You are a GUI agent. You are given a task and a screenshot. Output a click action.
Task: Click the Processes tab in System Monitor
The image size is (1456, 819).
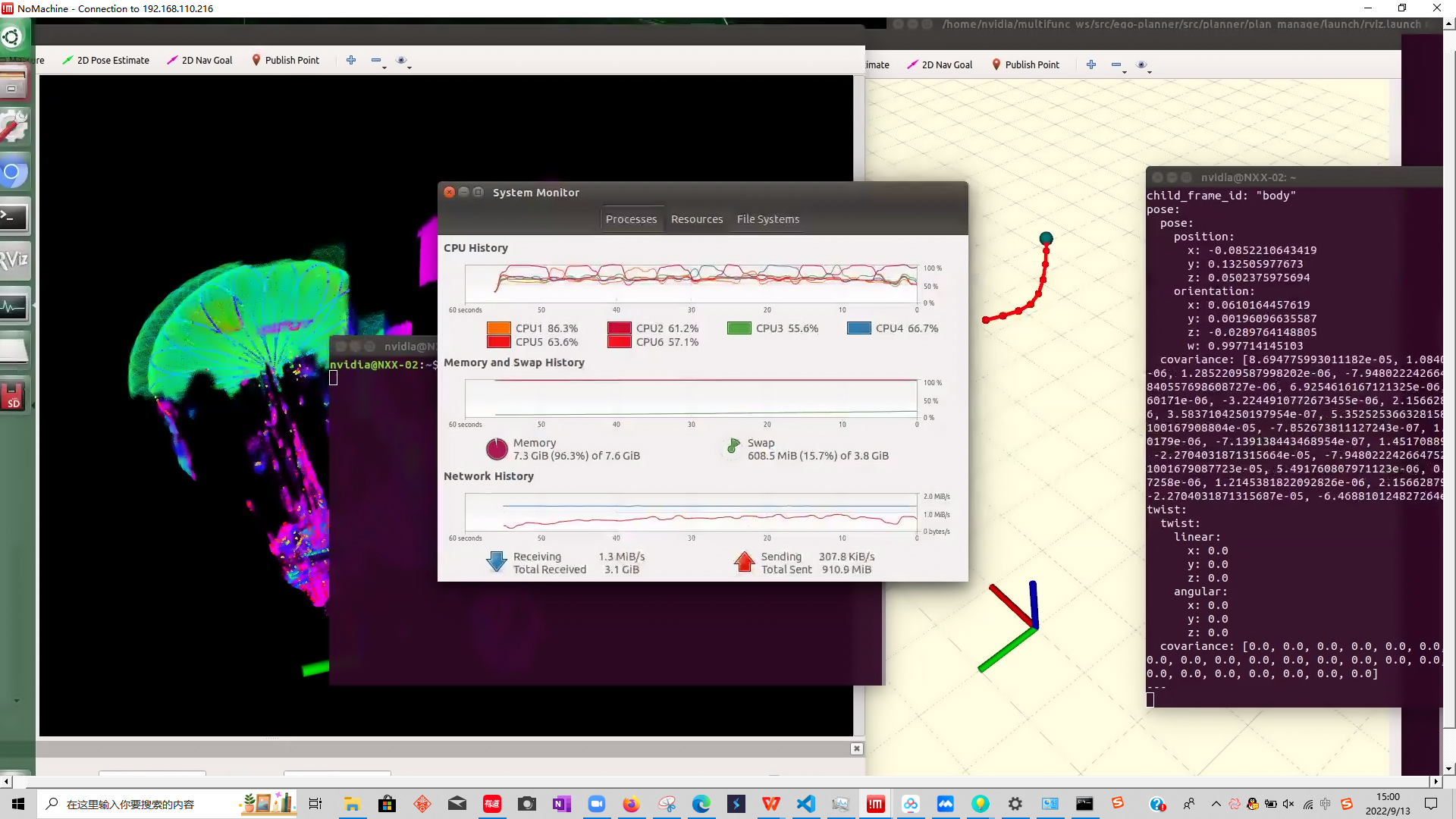[x=631, y=219]
